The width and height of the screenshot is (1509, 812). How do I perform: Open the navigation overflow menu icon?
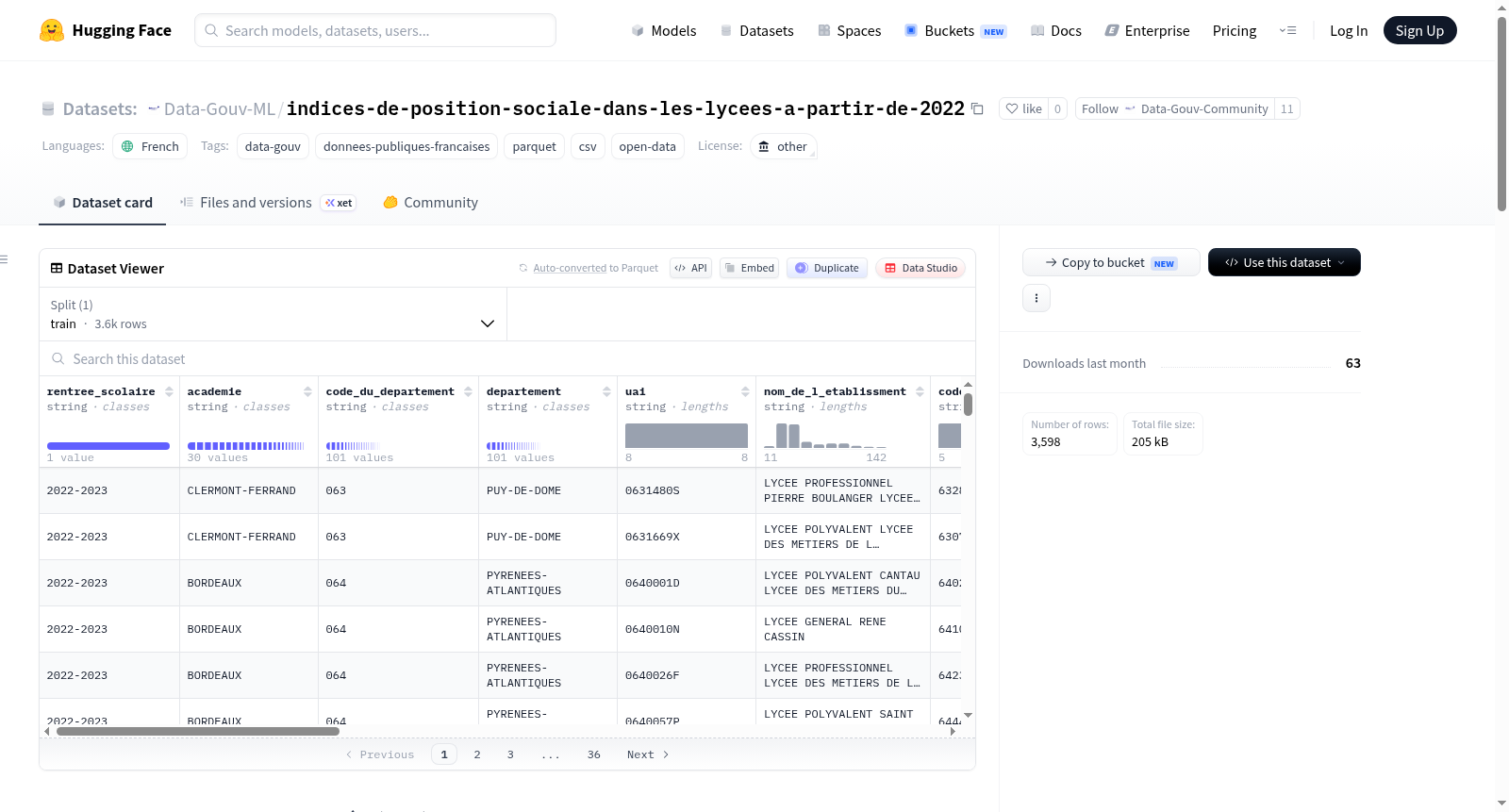pos(1287,31)
